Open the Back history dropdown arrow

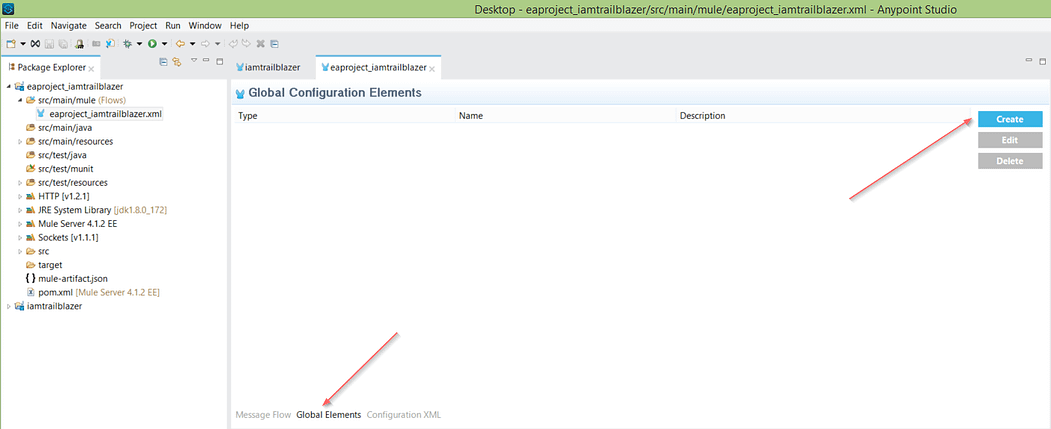tap(192, 44)
